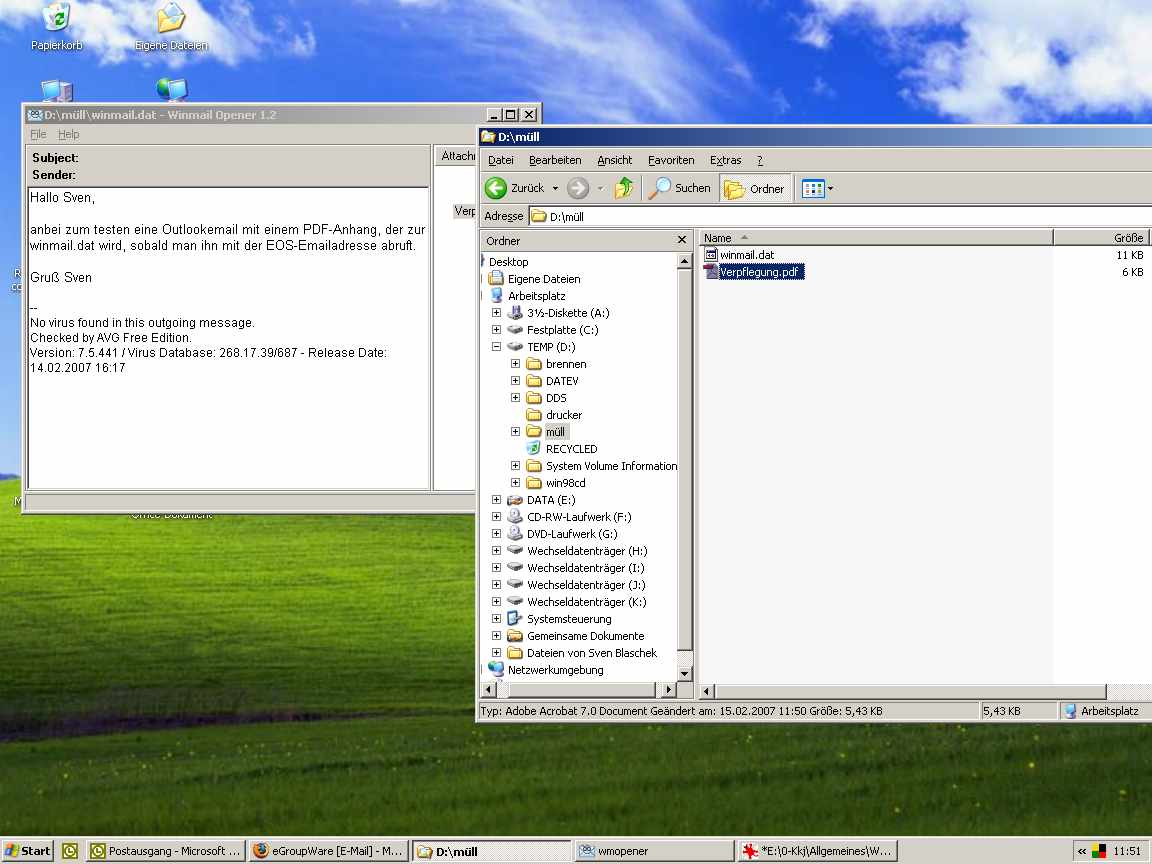1152x864 pixels.
Task: Select the winmail.dat file
Action: pyautogui.click(x=746, y=255)
